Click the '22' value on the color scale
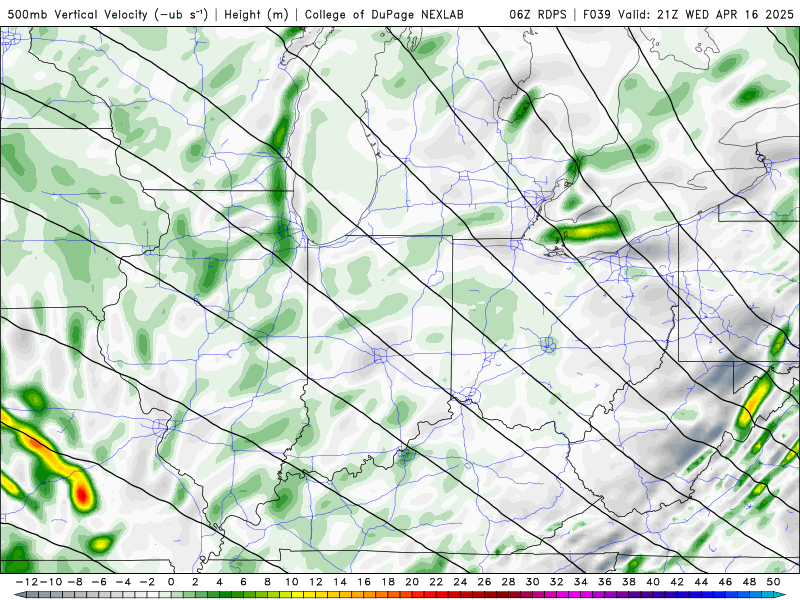Viewport: 800px width, 600px height. [436, 582]
